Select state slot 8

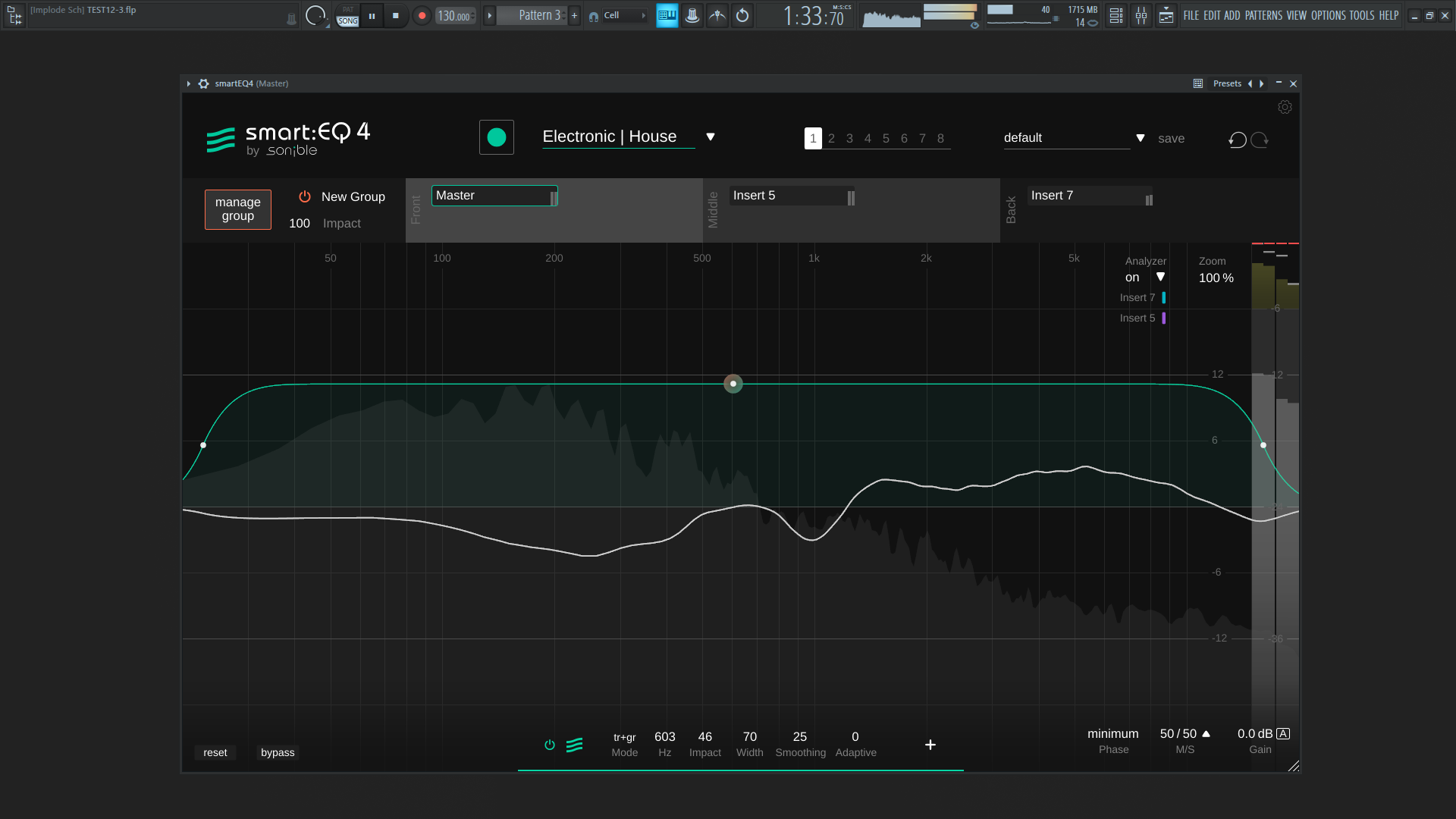tap(940, 138)
